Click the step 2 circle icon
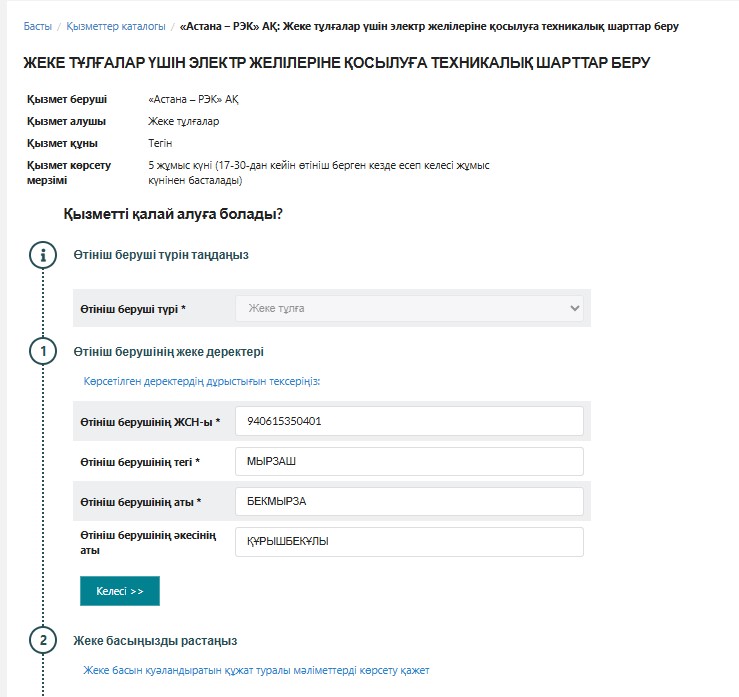Image resolution: width=739 pixels, height=697 pixels. 43,640
